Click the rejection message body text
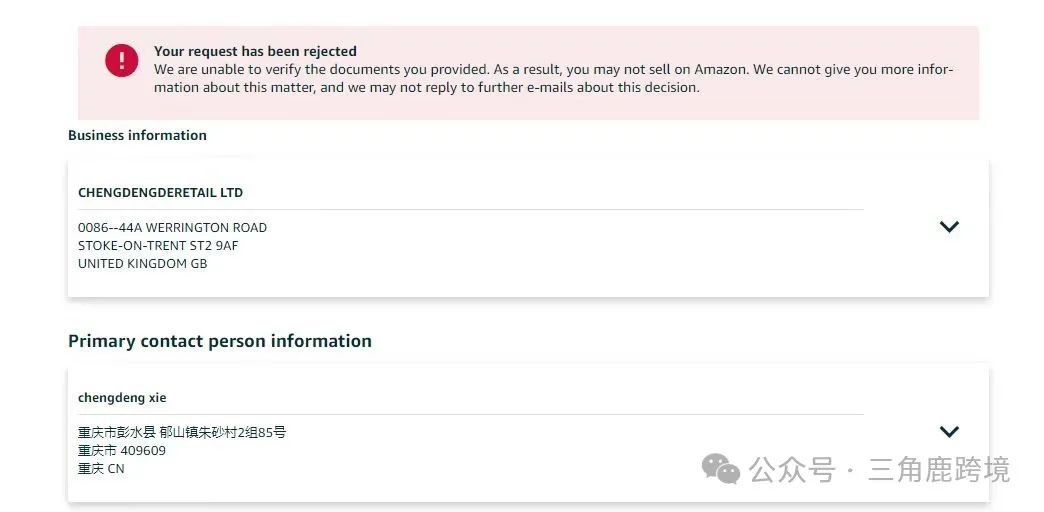This screenshot has width=1044, height=512. [553, 79]
